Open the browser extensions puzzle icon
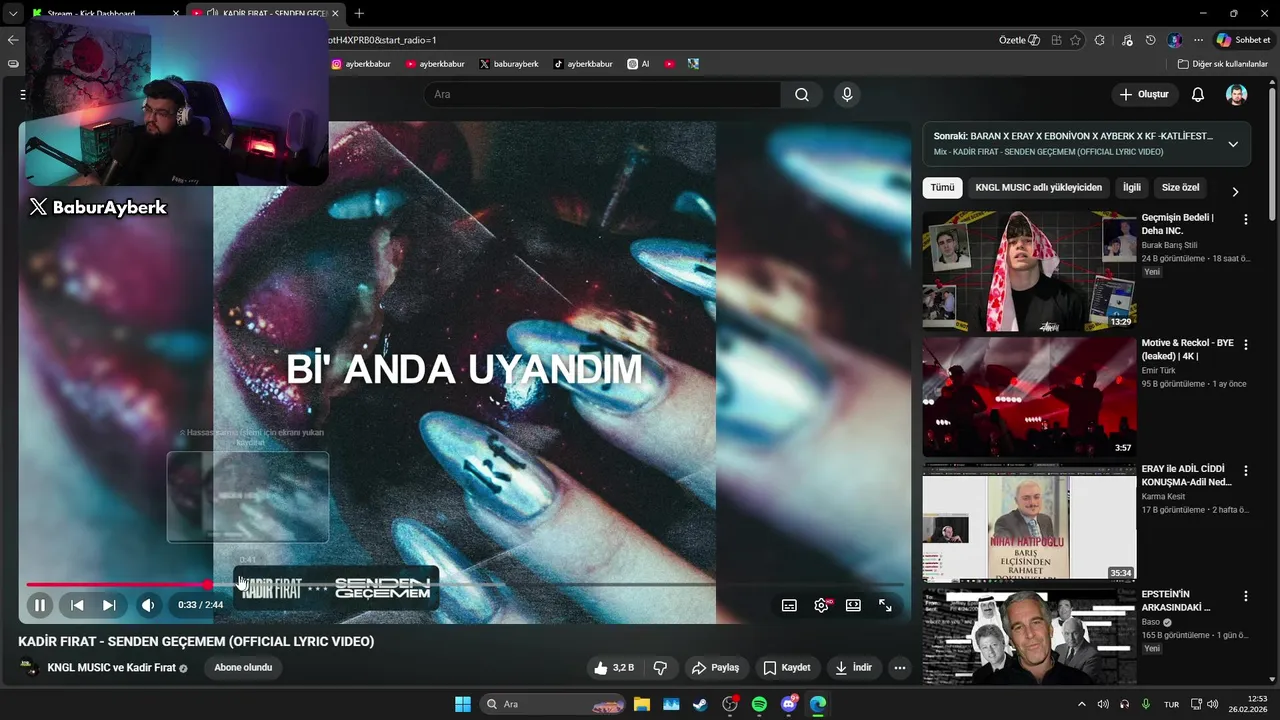Viewport: 1280px width, 720px height. (1100, 40)
